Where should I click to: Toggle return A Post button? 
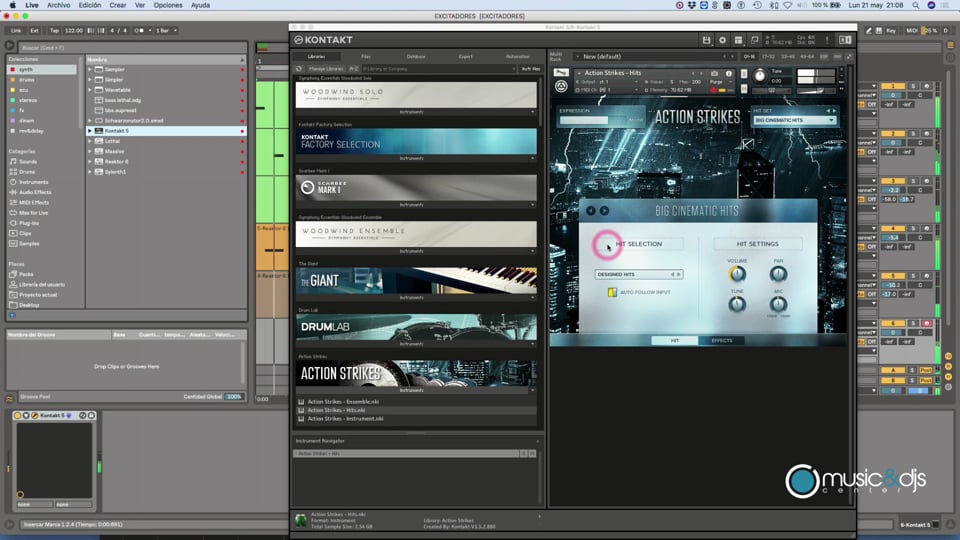pyautogui.click(x=925, y=370)
